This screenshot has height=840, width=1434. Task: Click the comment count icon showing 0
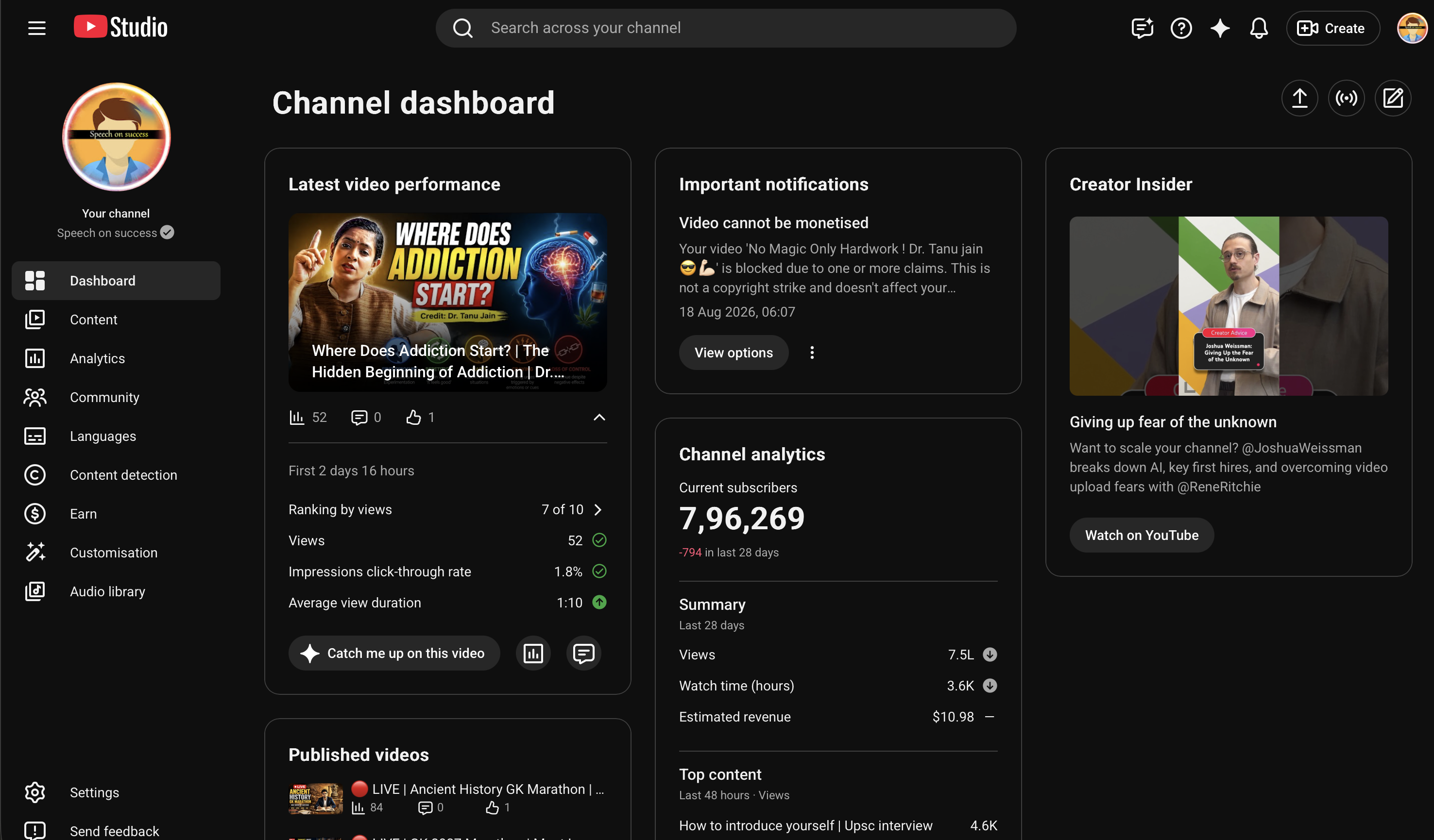(366, 418)
